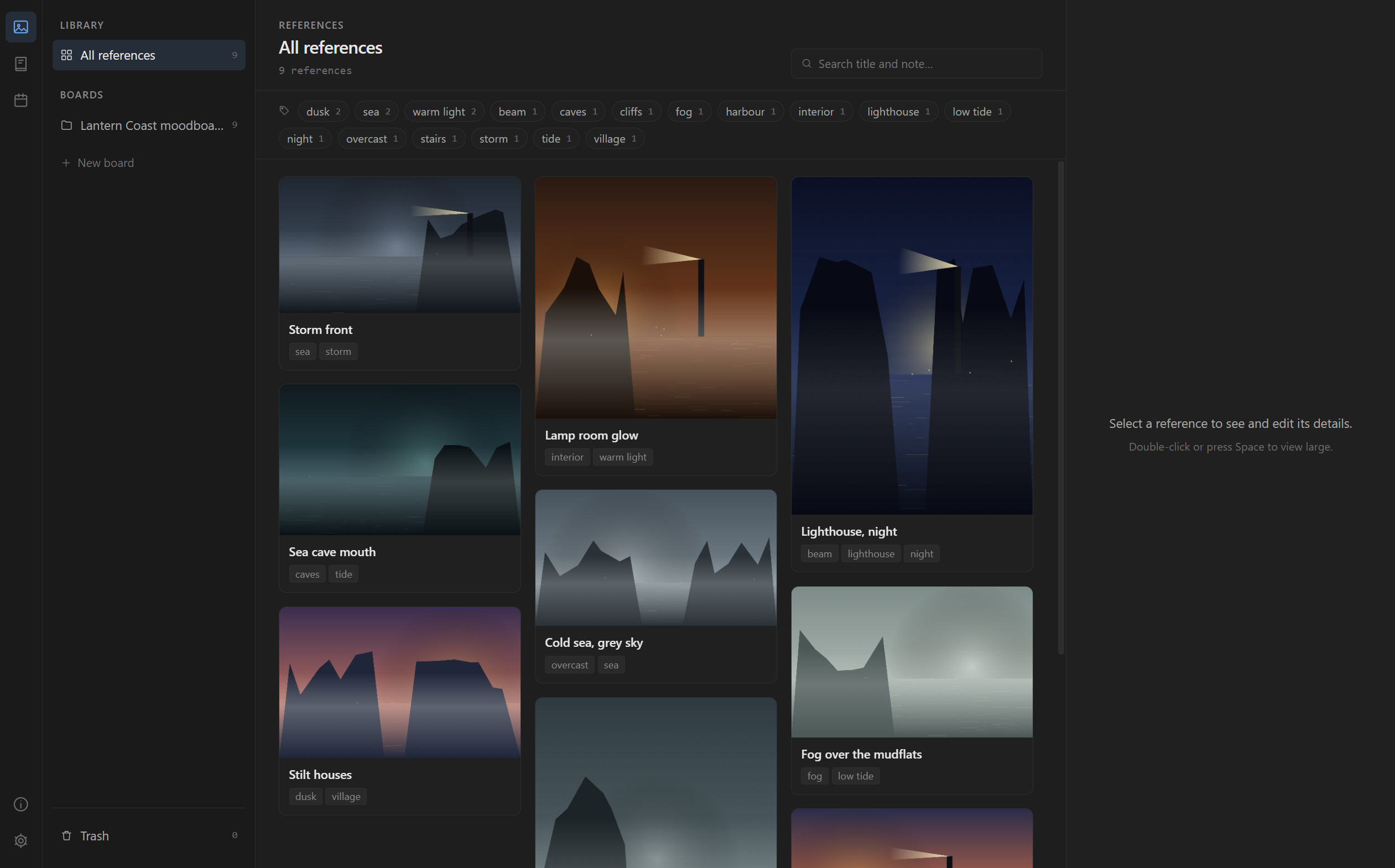This screenshot has width=1395, height=868.
Task: Open the Trash section
Action: click(149, 835)
